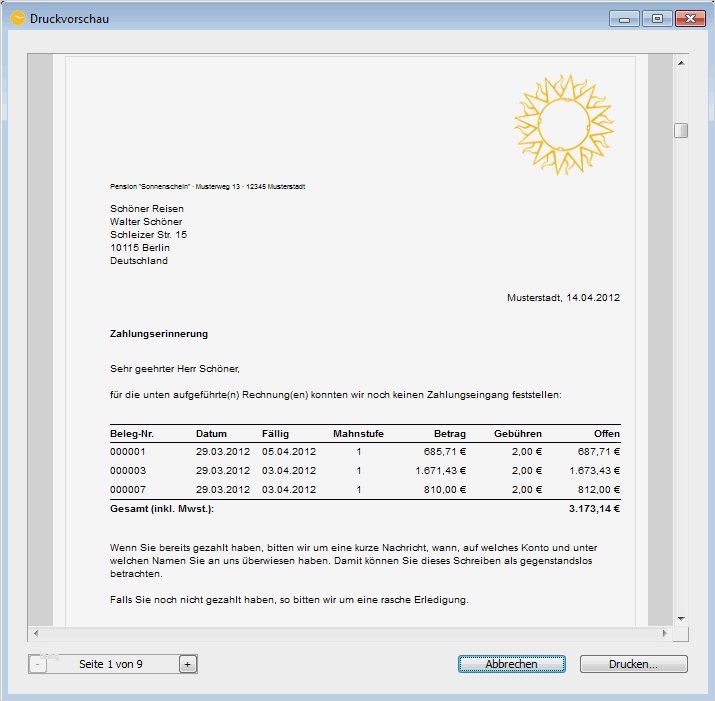Close the Druckvorschau window

click(690, 19)
